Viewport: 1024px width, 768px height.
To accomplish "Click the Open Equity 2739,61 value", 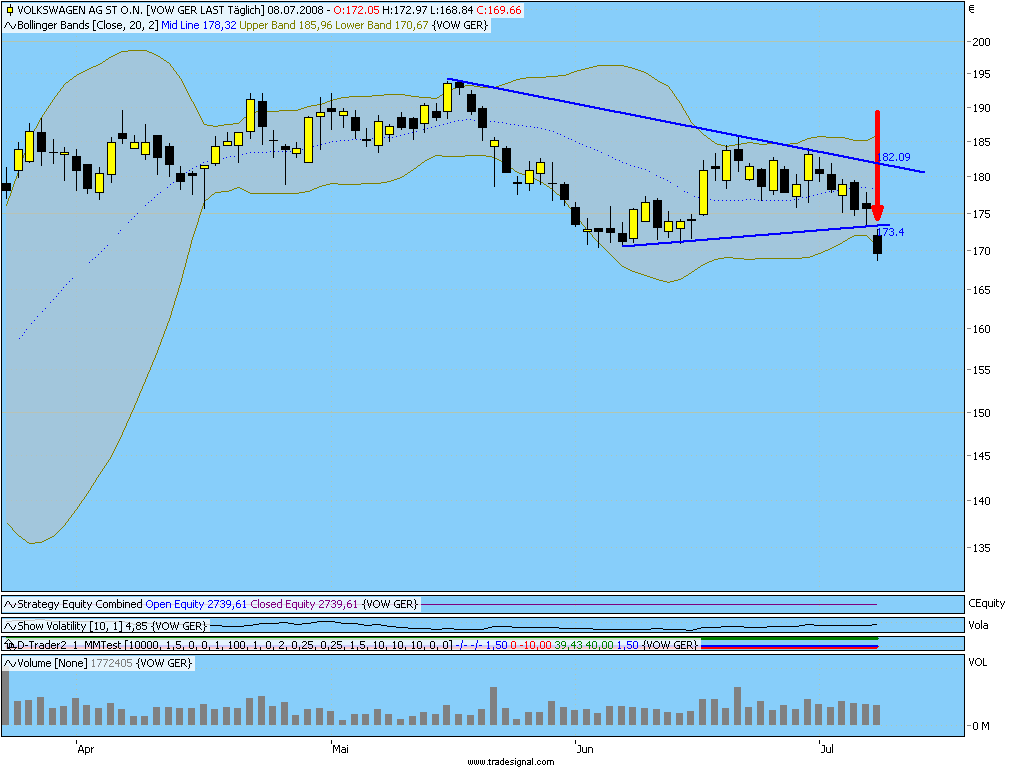I will pos(196,604).
